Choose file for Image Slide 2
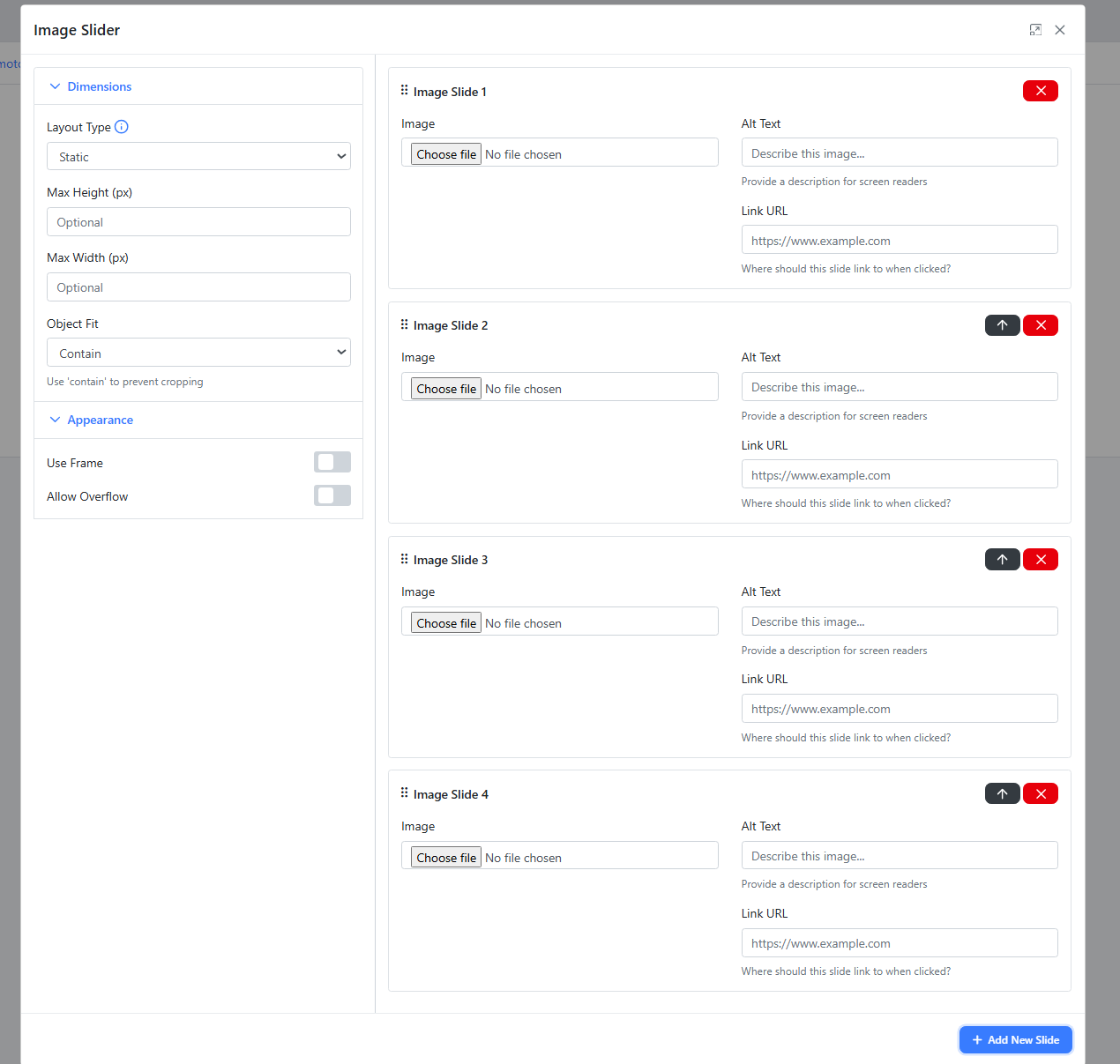The height and width of the screenshot is (1064, 1120). 446,389
